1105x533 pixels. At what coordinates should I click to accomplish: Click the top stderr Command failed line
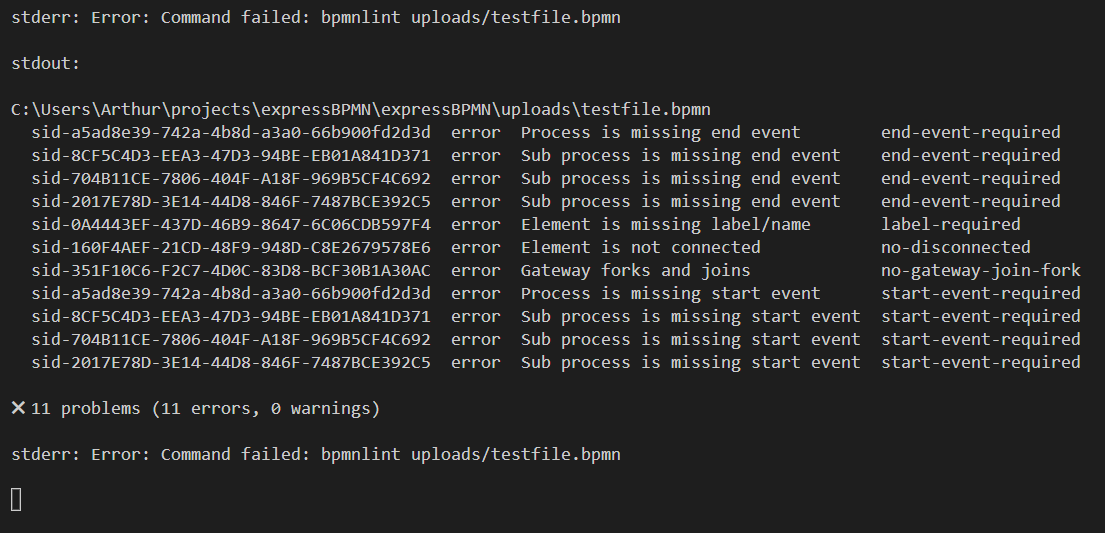click(316, 17)
